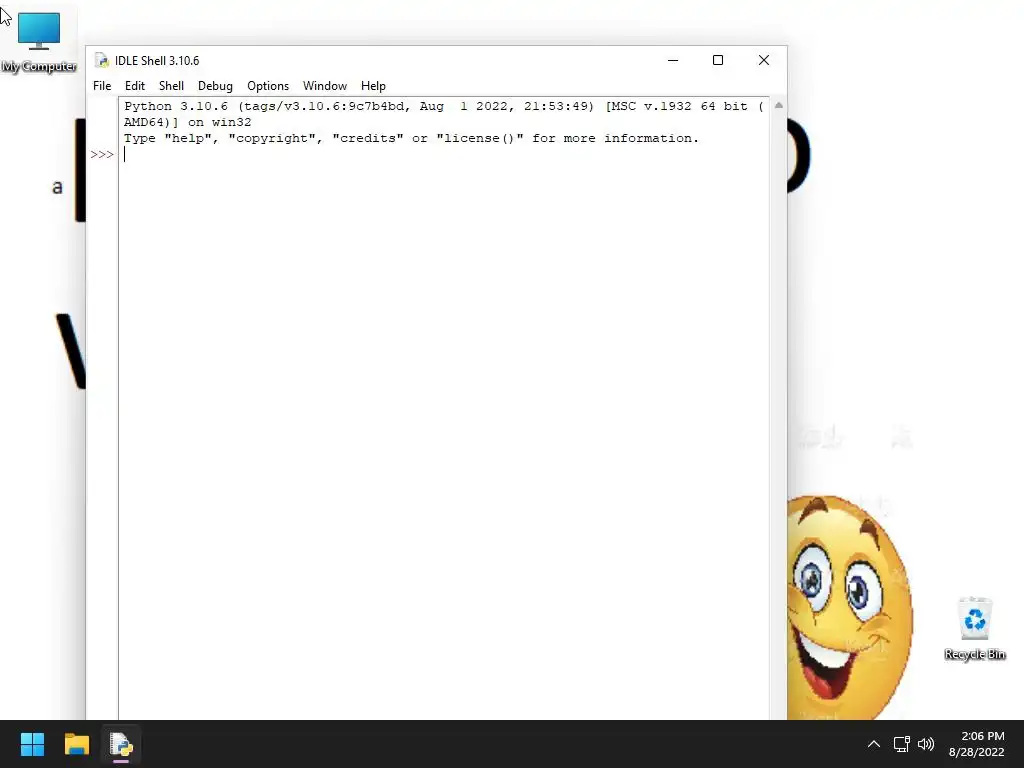1024x768 pixels.
Task: Open the taskbar clock and date
Action: tap(976, 744)
